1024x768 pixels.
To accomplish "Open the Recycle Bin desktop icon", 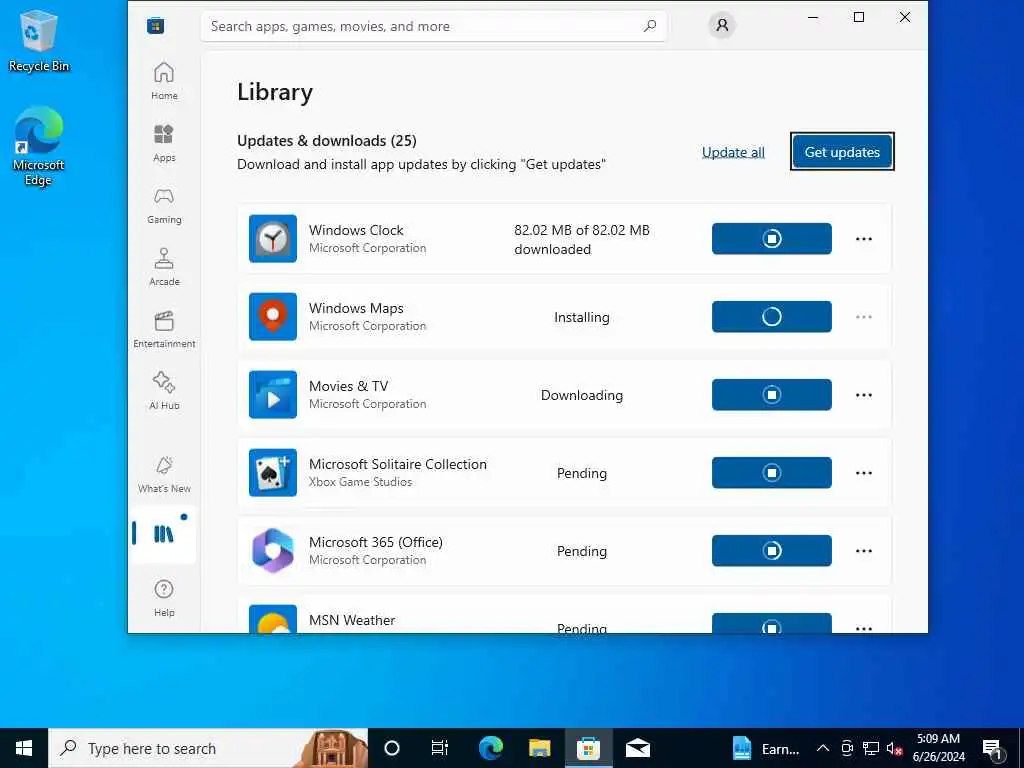I will coord(39,40).
